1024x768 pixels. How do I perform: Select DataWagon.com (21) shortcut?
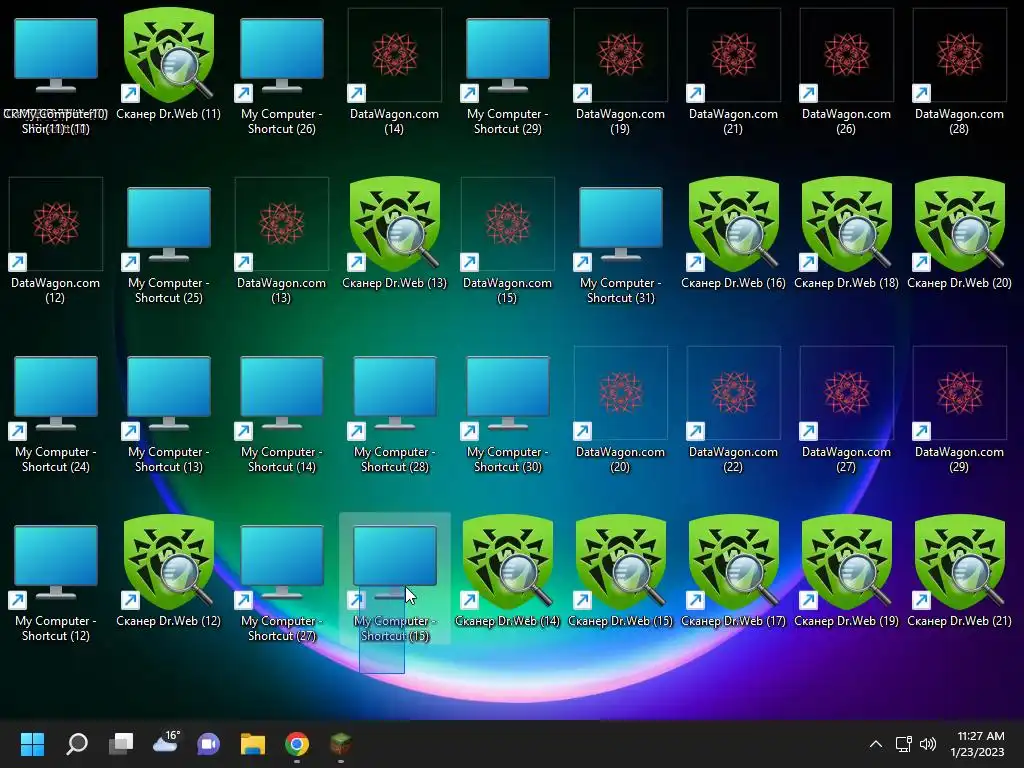pyautogui.click(x=733, y=72)
